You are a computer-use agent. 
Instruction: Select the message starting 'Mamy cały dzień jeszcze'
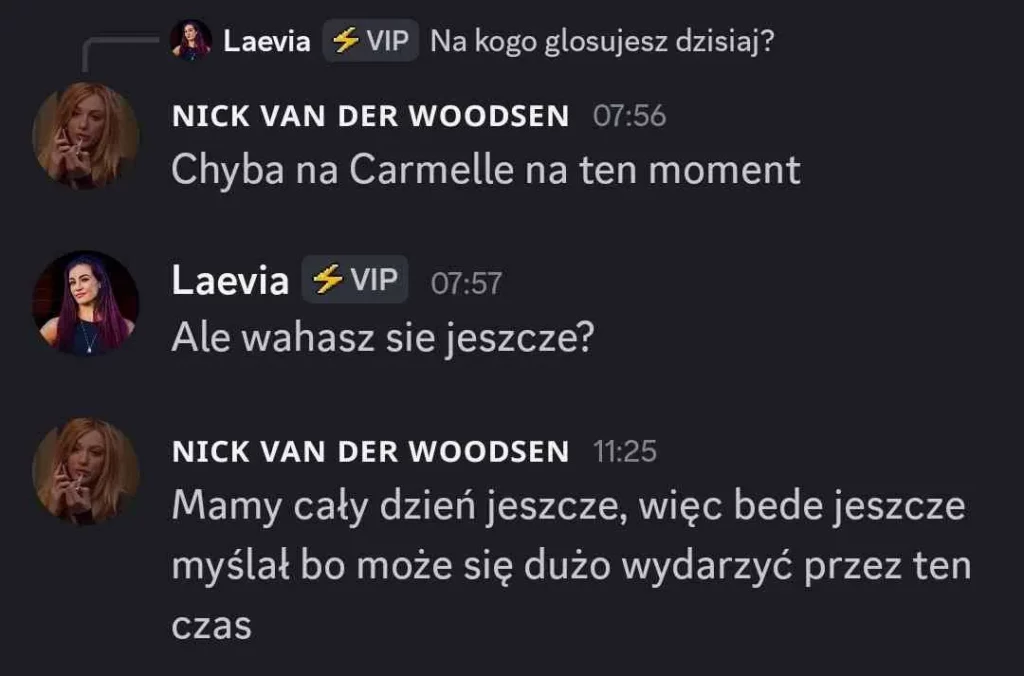[571, 565]
